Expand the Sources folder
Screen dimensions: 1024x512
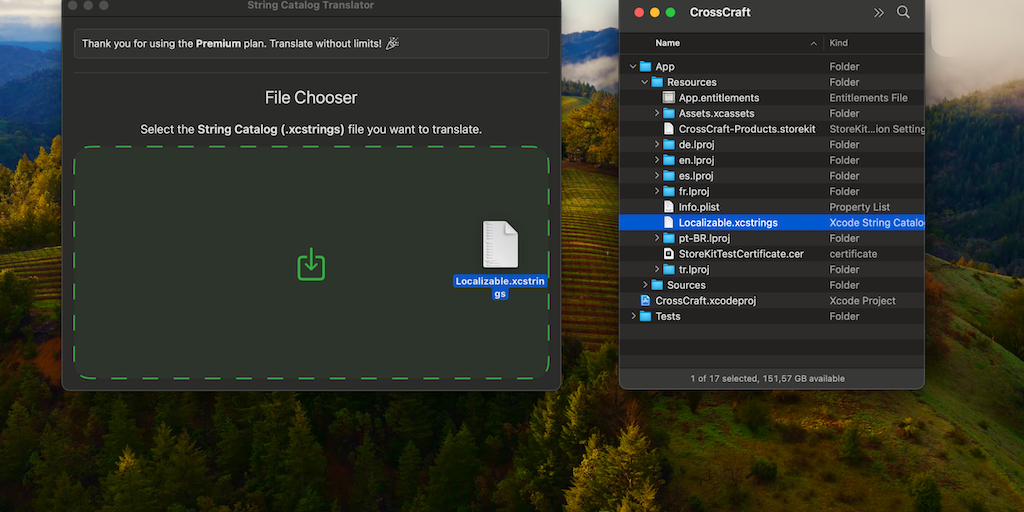coord(645,285)
